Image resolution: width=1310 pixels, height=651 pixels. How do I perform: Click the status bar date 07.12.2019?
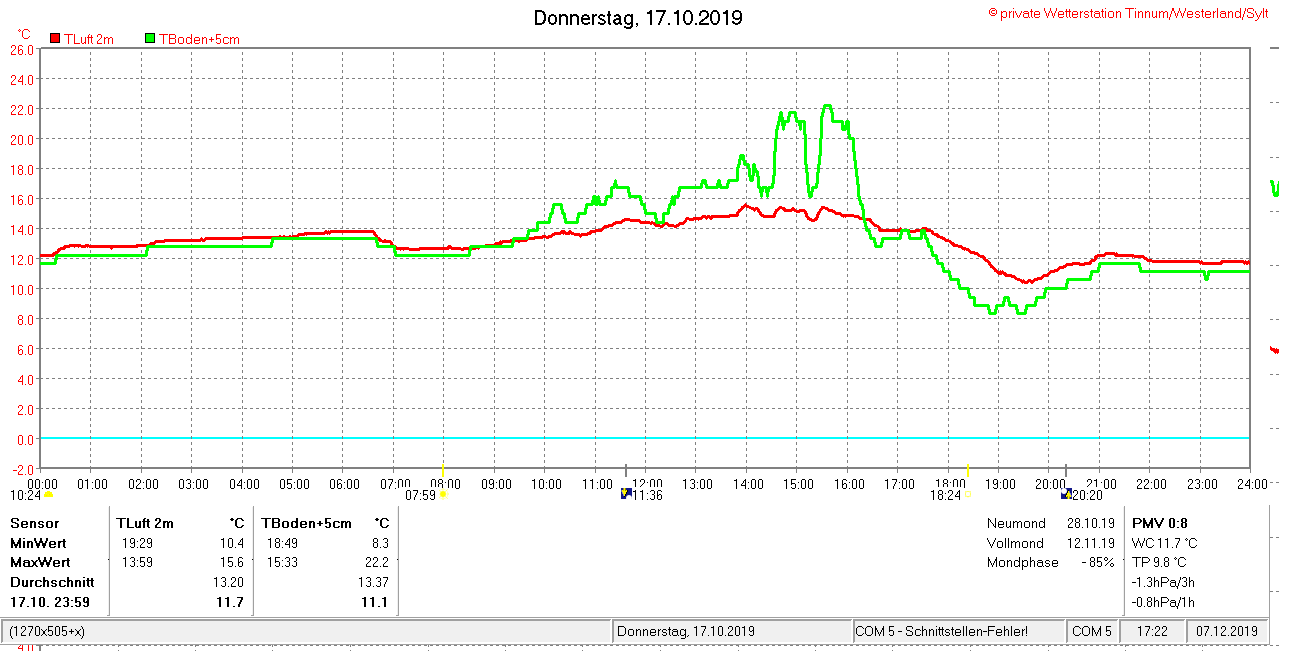[x=1227, y=632]
